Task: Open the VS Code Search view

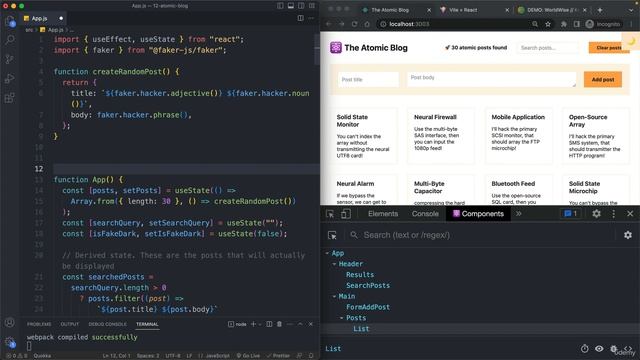Action: coord(10,40)
